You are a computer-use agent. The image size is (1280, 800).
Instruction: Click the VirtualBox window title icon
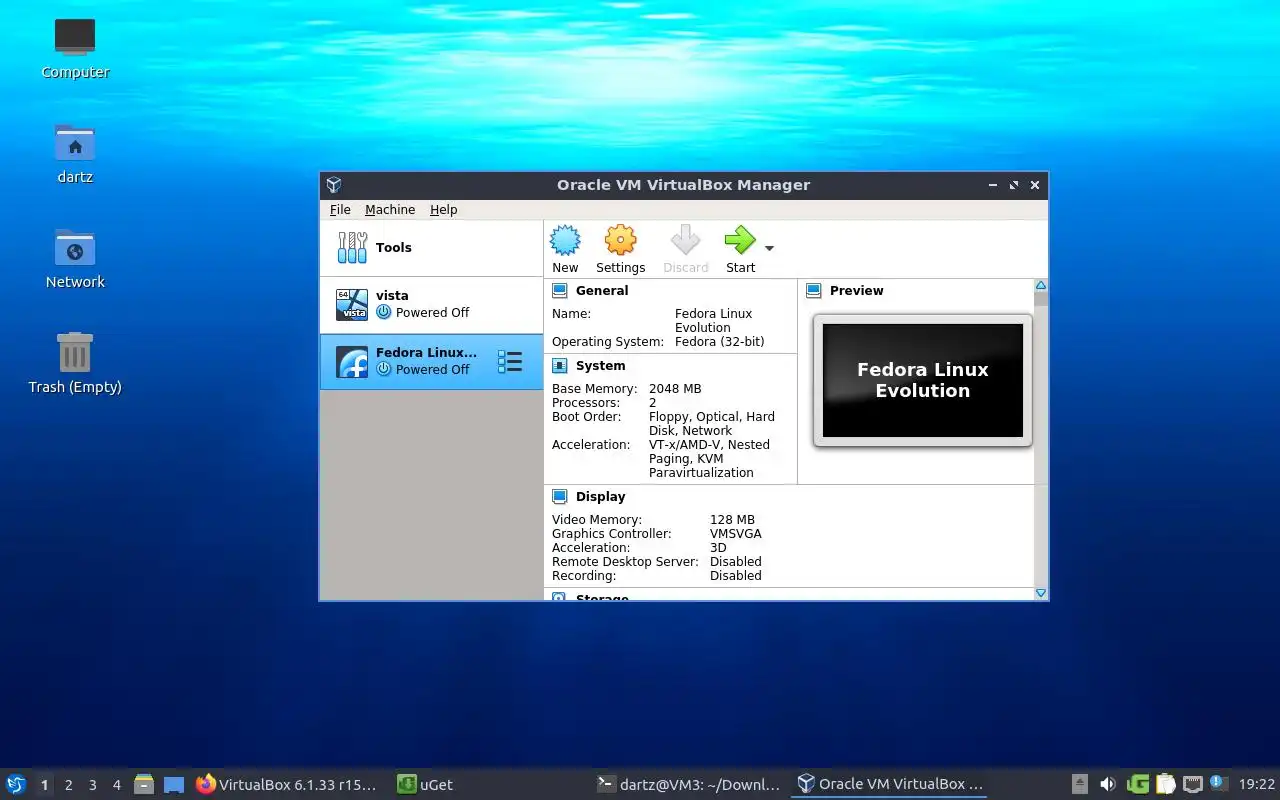(x=334, y=185)
